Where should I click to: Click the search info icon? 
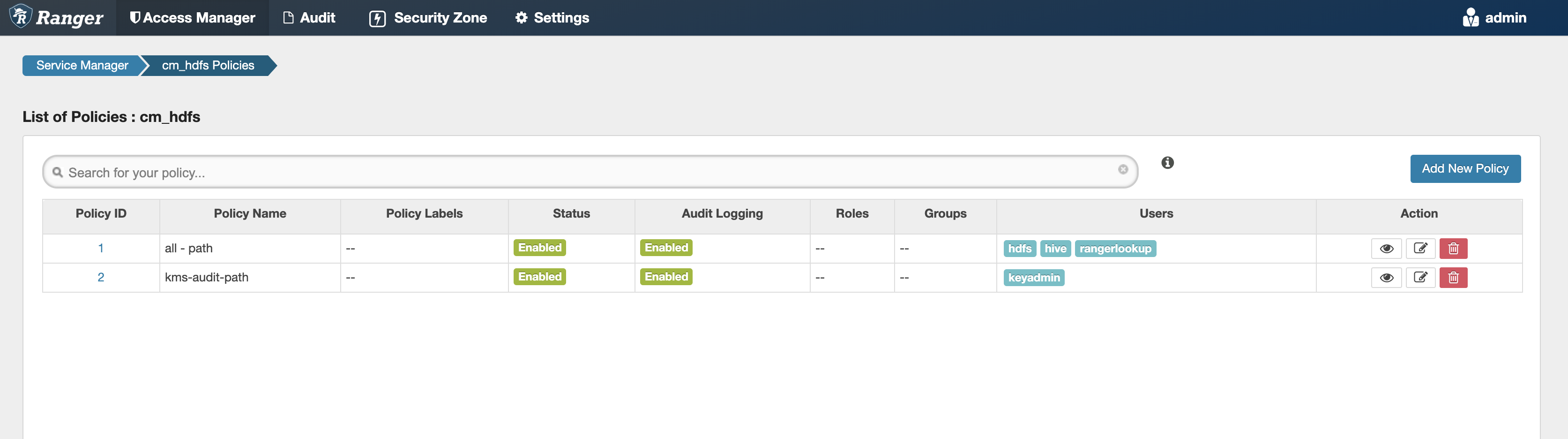point(1167,163)
